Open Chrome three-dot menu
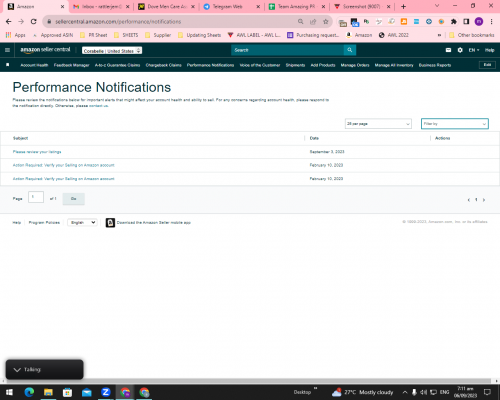Screen dimensions: 500x400 491,22
